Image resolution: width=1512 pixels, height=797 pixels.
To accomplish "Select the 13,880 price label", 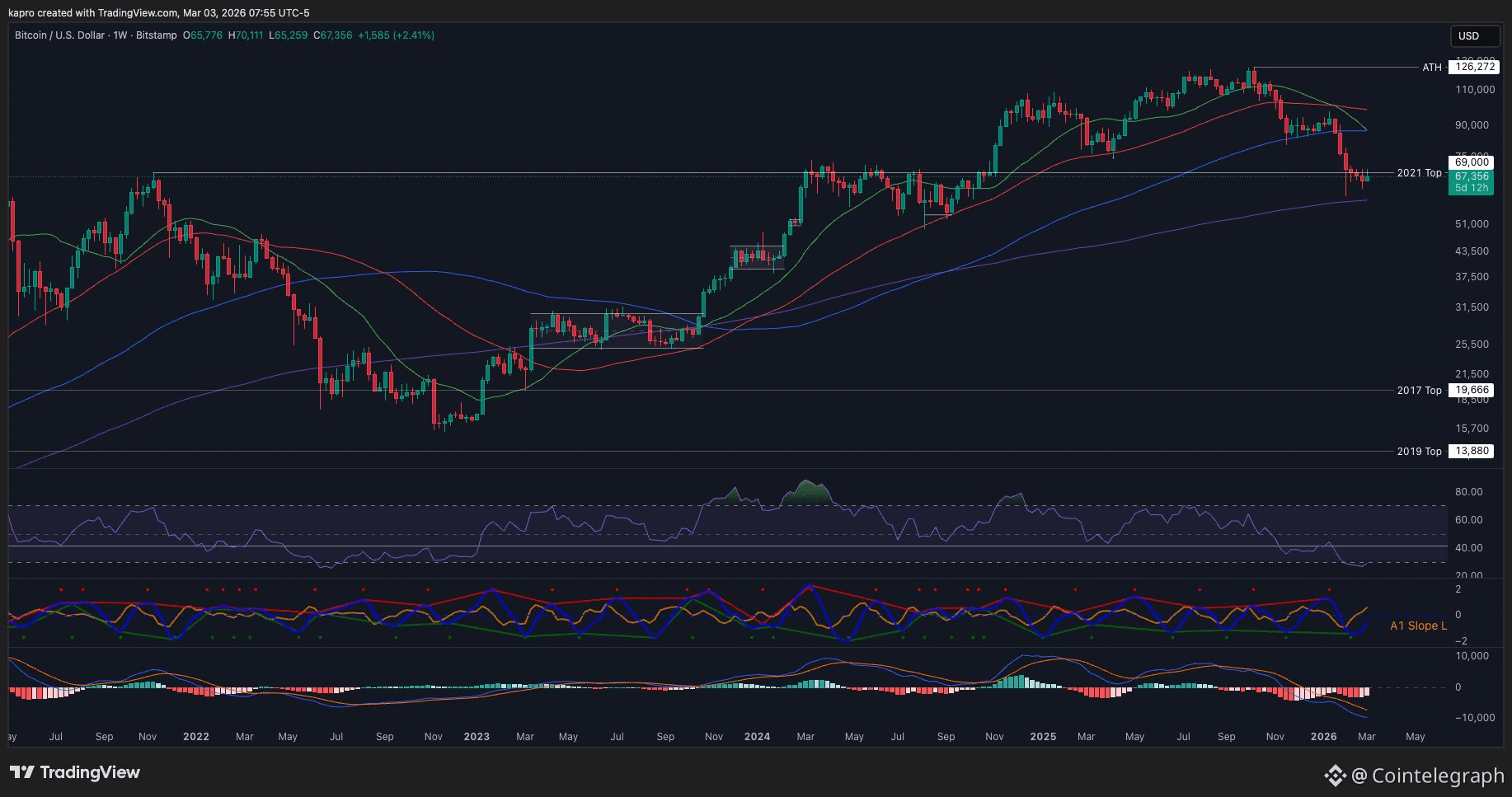I will point(1472,451).
